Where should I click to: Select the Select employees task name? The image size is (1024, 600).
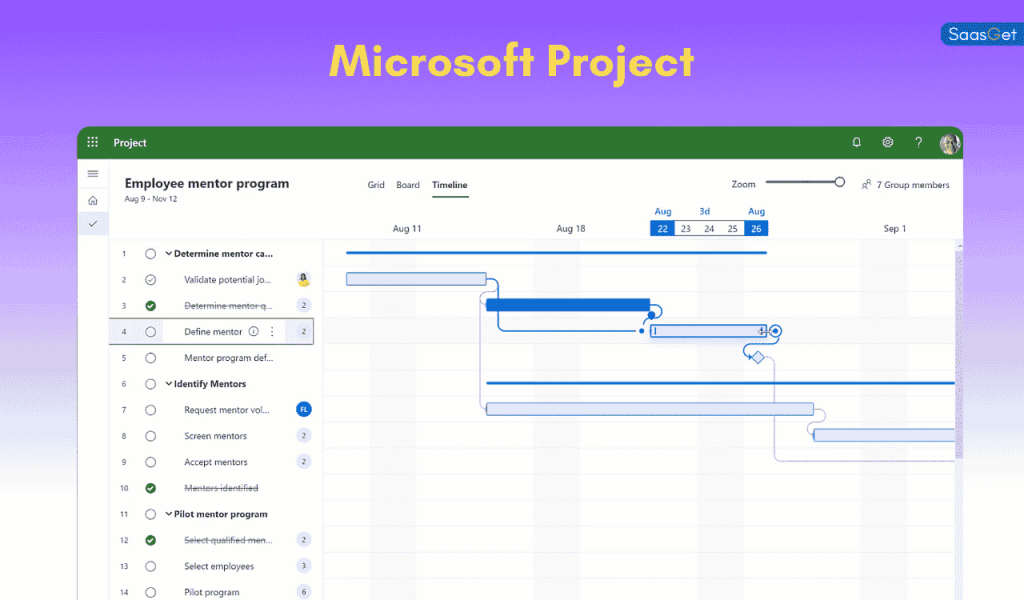(x=219, y=566)
